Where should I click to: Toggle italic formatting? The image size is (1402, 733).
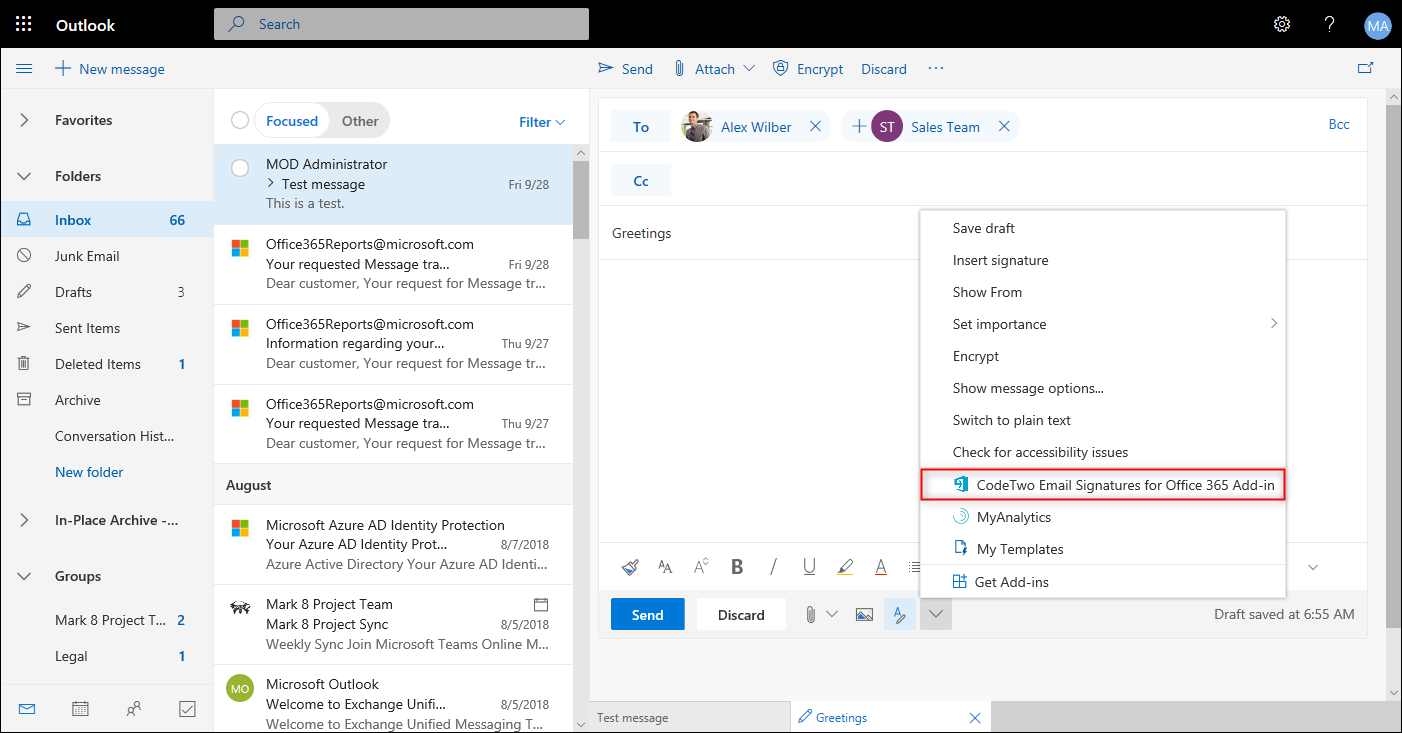(x=773, y=567)
